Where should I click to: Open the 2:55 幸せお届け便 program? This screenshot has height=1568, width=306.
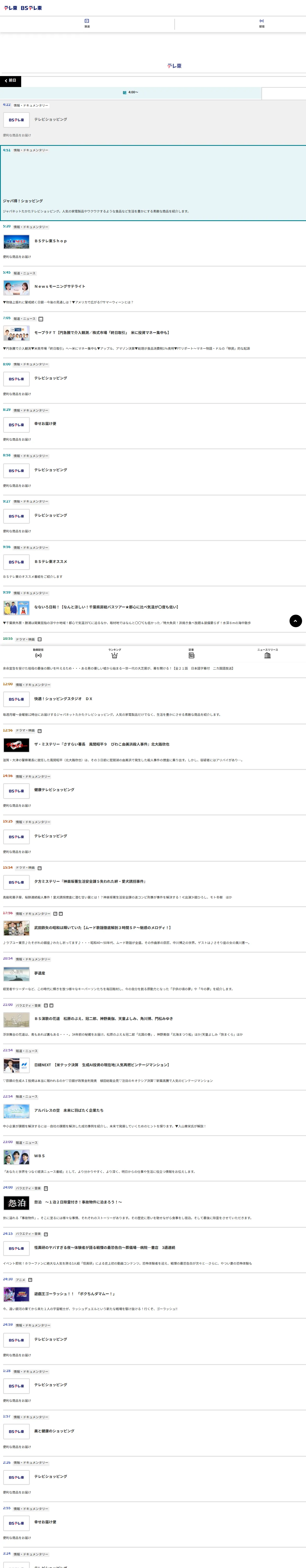(45, 1522)
